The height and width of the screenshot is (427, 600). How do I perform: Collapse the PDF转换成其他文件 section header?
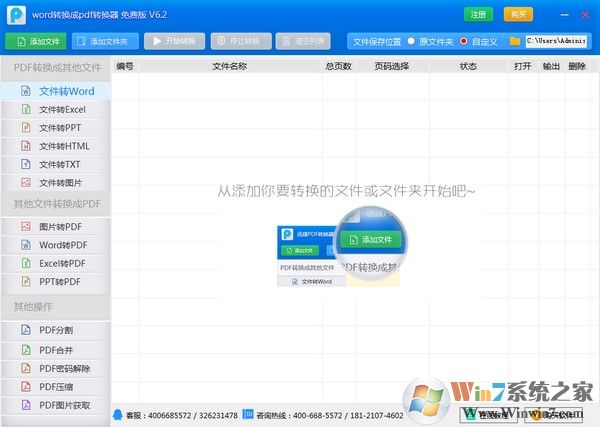pos(56,68)
